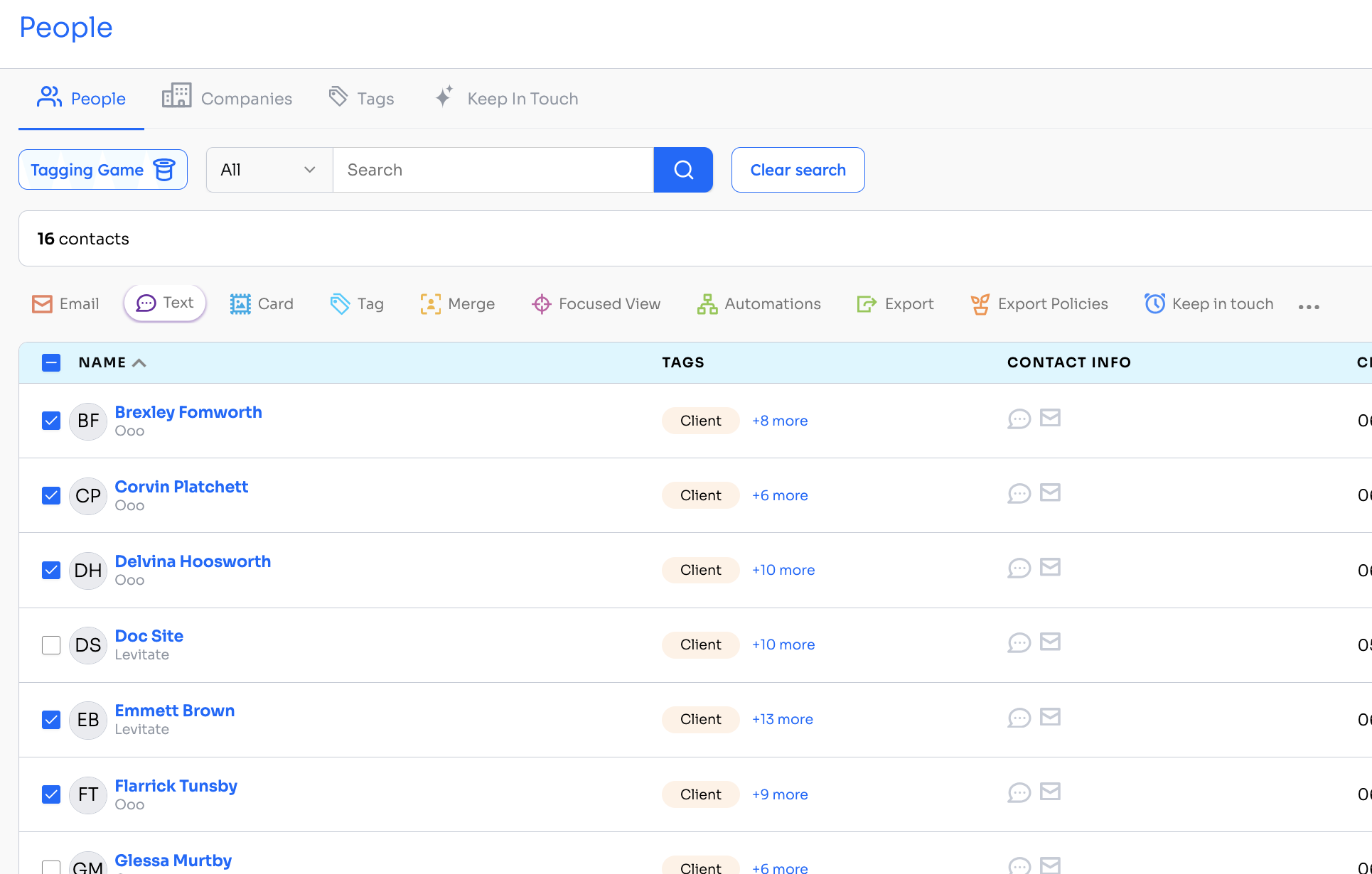Click the Client tag on Doc Site's row
The width and height of the screenshot is (1372, 874).
[701, 644]
